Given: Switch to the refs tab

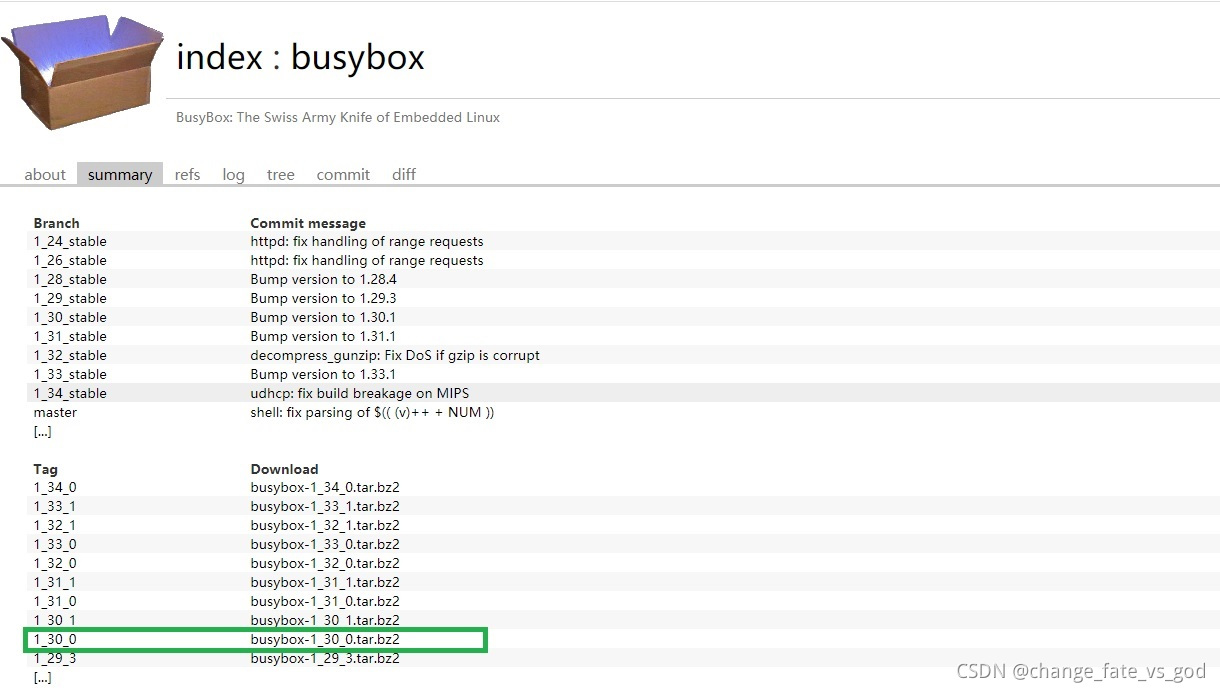Looking at the screenshot, I should pos(187,174).
